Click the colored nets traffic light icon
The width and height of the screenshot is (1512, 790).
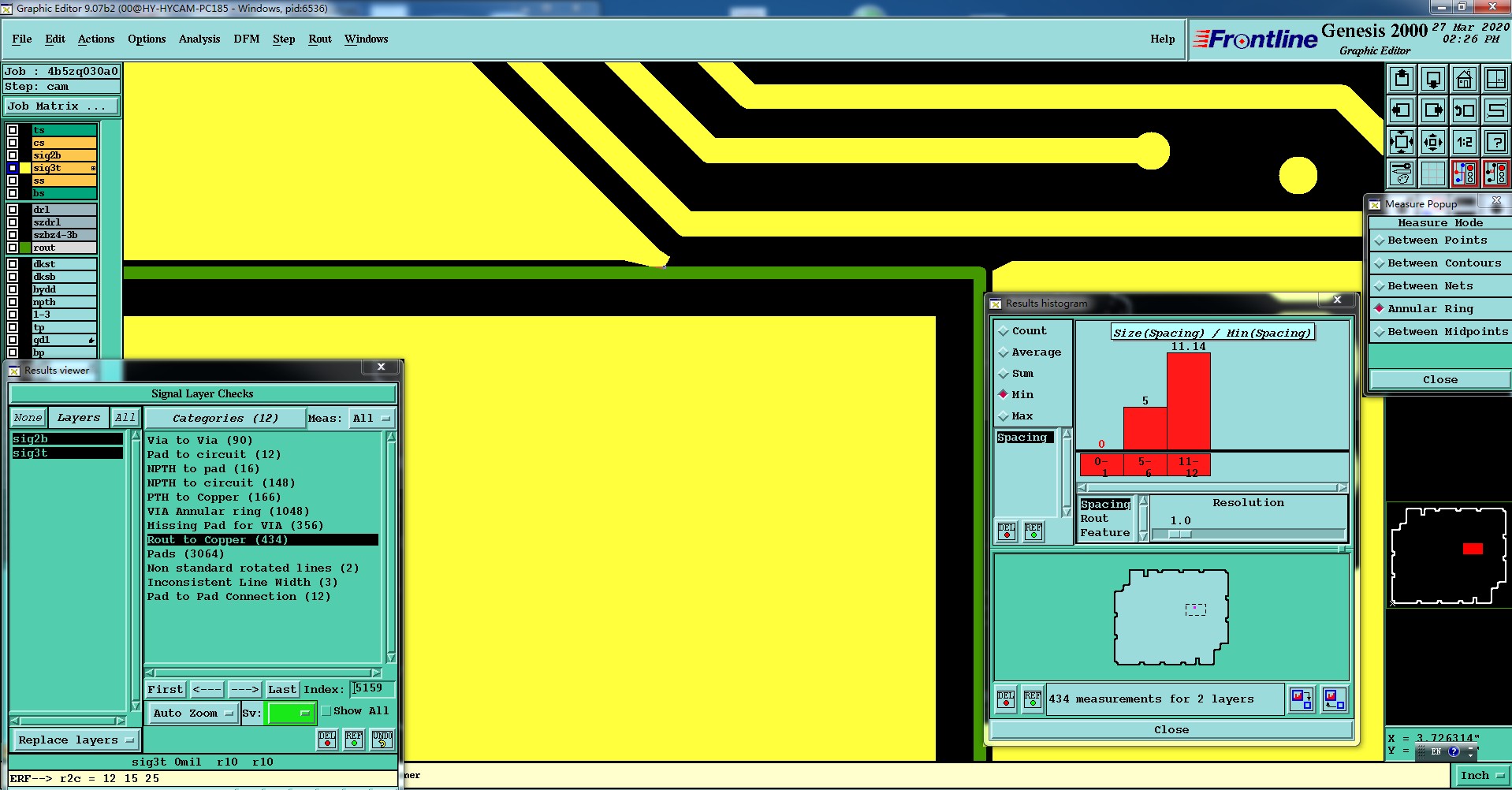coord(1465,173)
